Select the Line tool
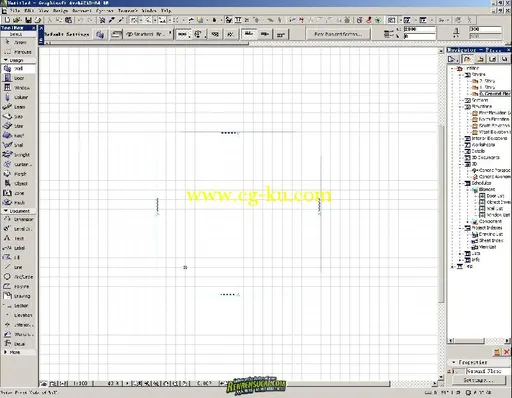The width and height of the screenshot is (512, 398). (x=19, y=267)
